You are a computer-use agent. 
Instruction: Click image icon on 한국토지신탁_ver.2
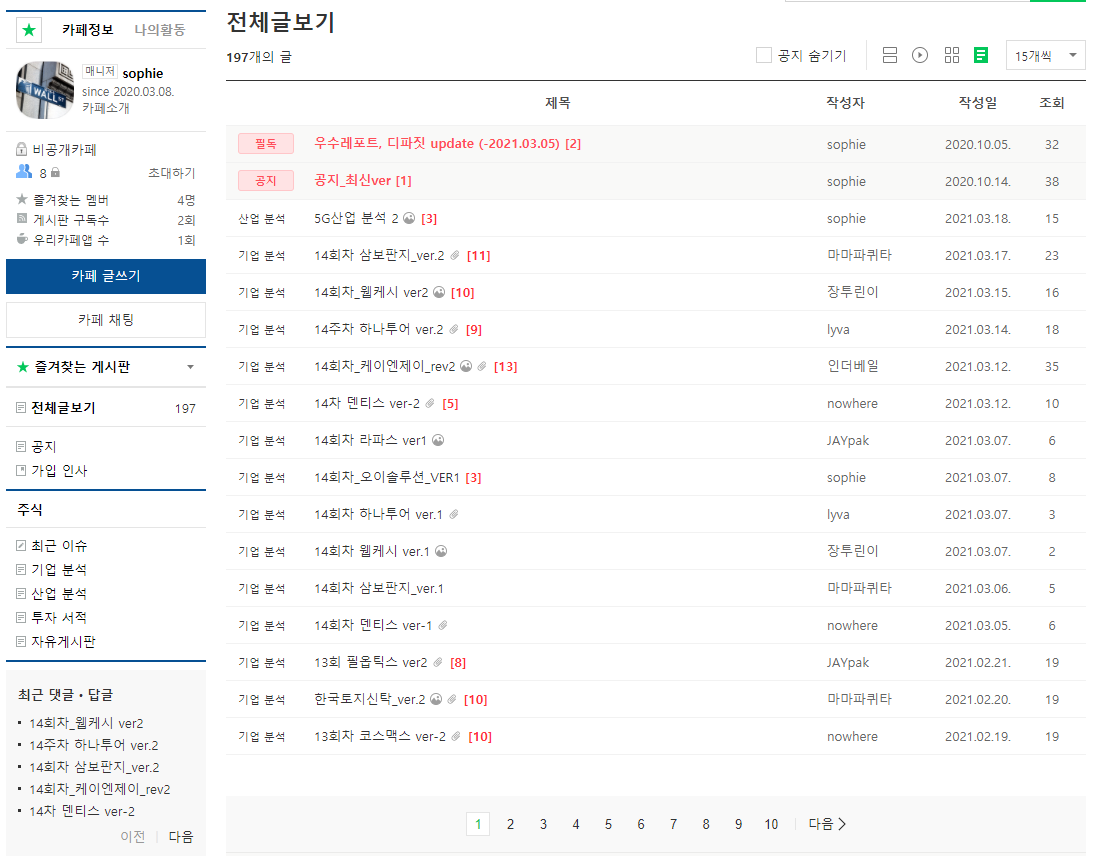pyautogui.click(x=436, y=699)
